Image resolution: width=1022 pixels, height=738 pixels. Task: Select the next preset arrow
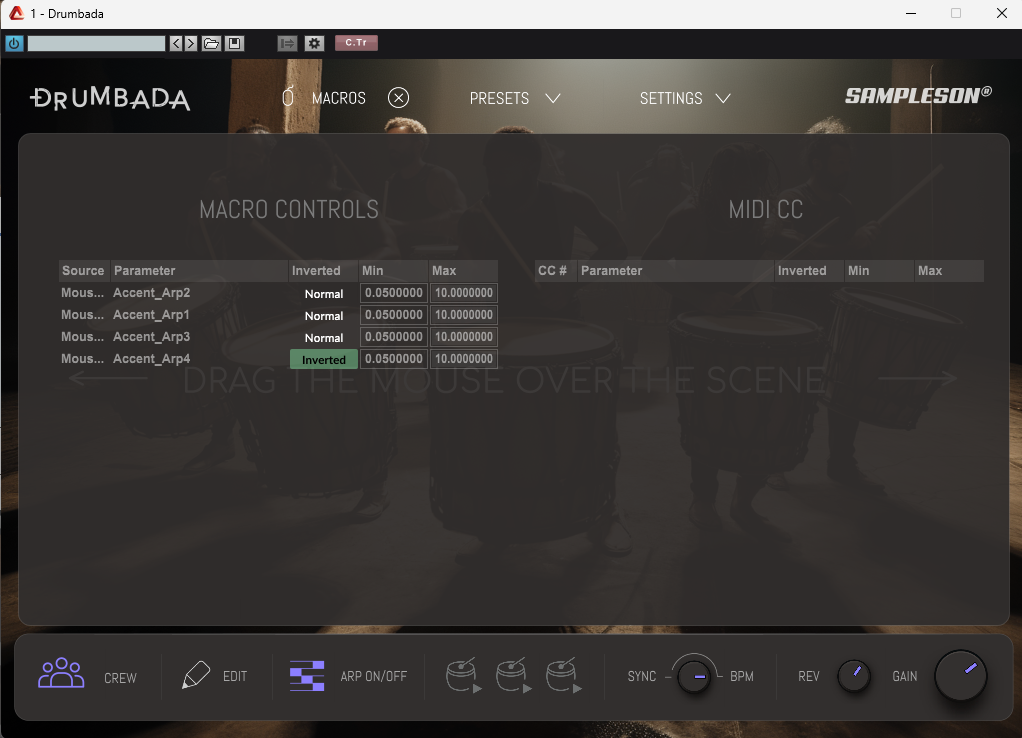[190, 44]
